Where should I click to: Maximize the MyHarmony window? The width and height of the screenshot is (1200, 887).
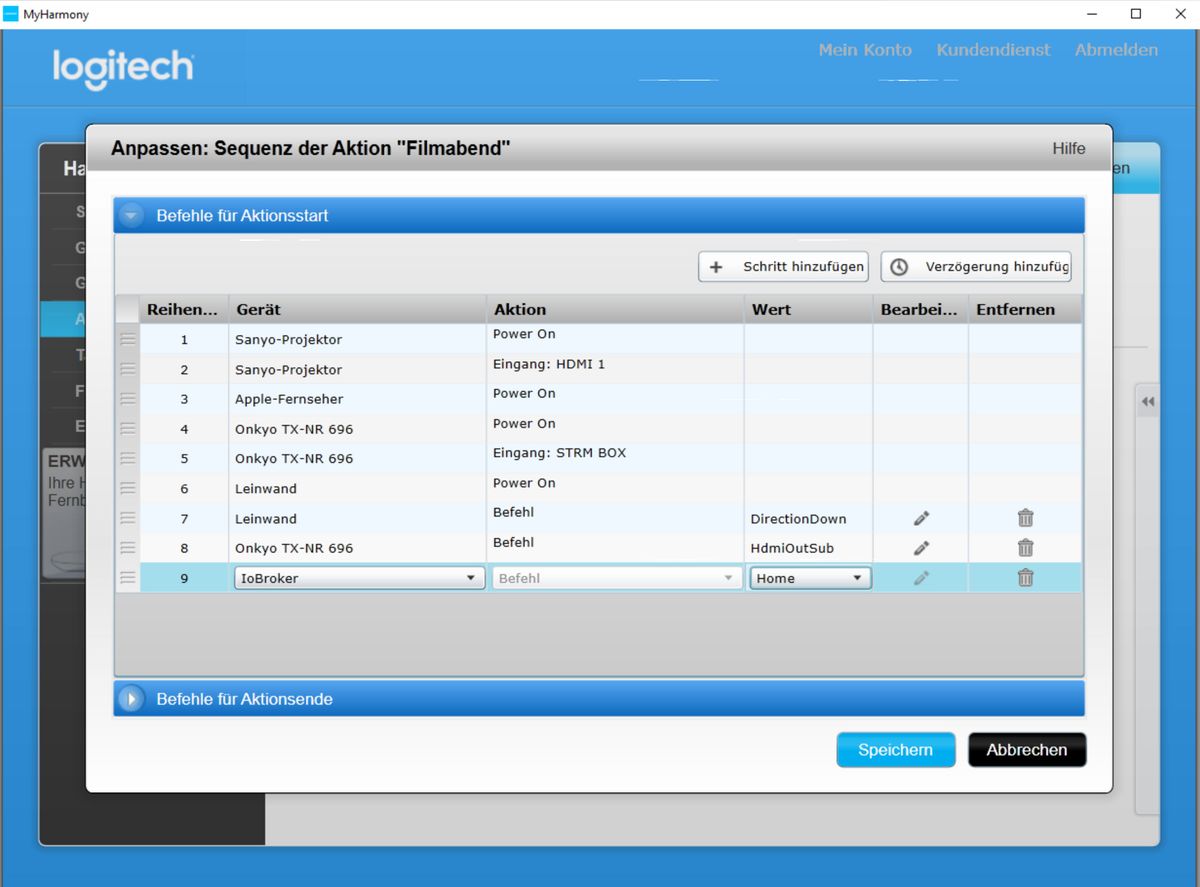1136,14
